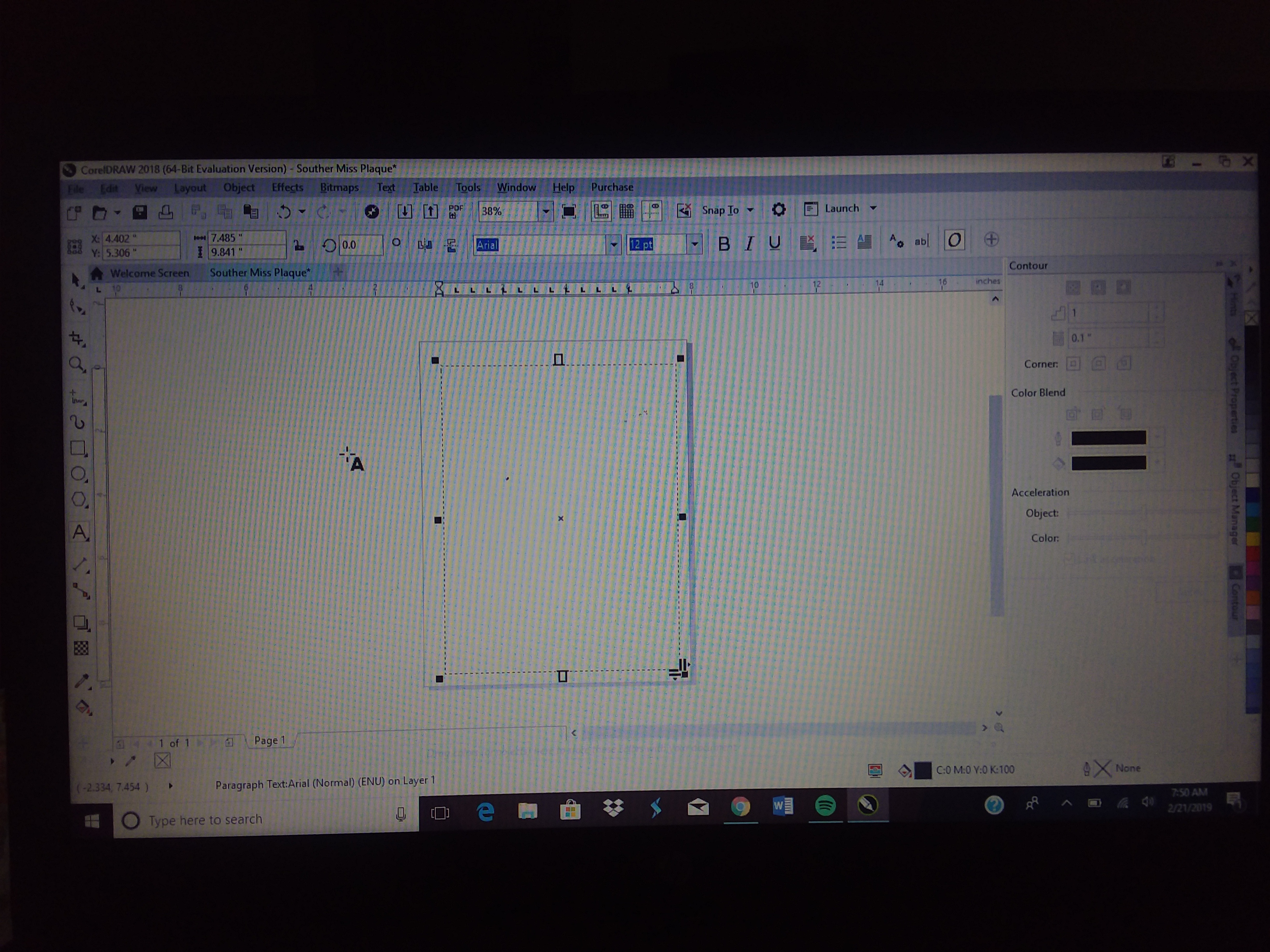Select the Rectangle tool
The width and height of the screenshot is (1270, 952).
(79, 448)
